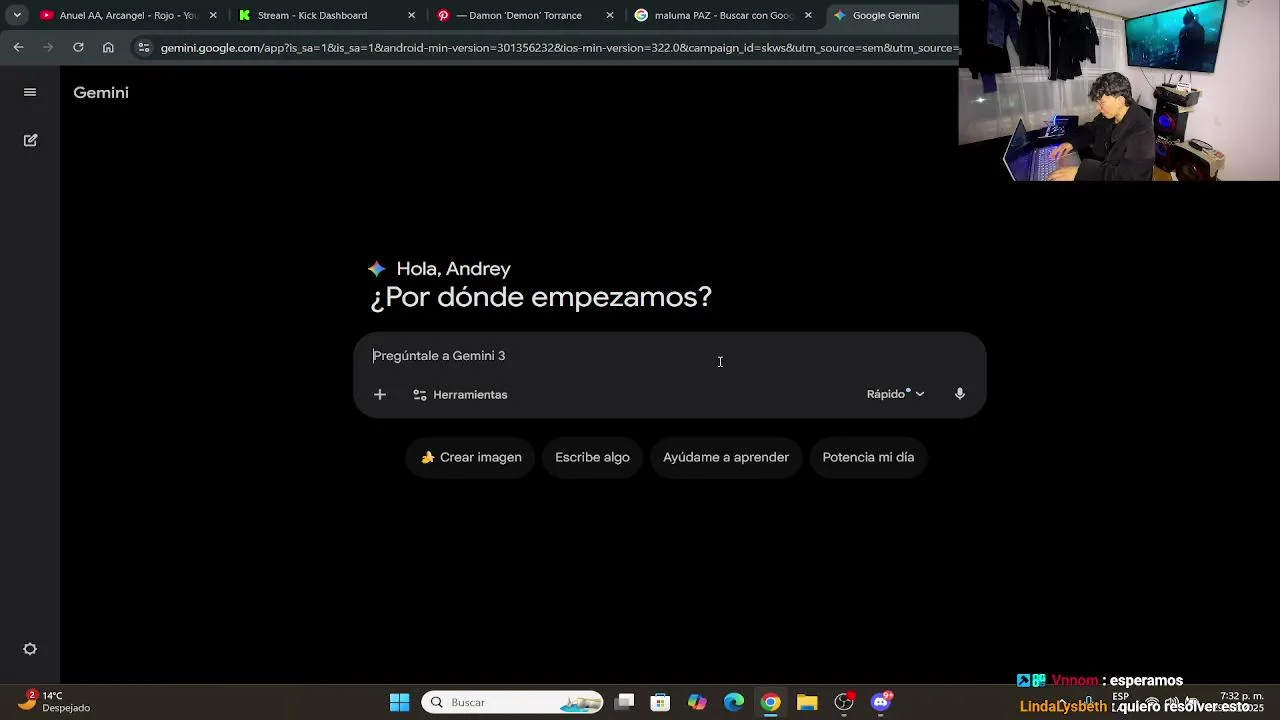The image size is (1280, 720).
Task: Close the Kick Dashboard tab
Action: (411, 15)
